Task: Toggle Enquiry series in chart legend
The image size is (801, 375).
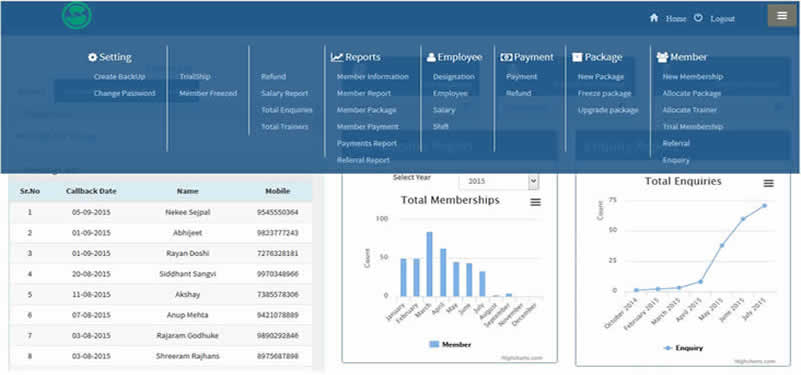Action: 683,348
